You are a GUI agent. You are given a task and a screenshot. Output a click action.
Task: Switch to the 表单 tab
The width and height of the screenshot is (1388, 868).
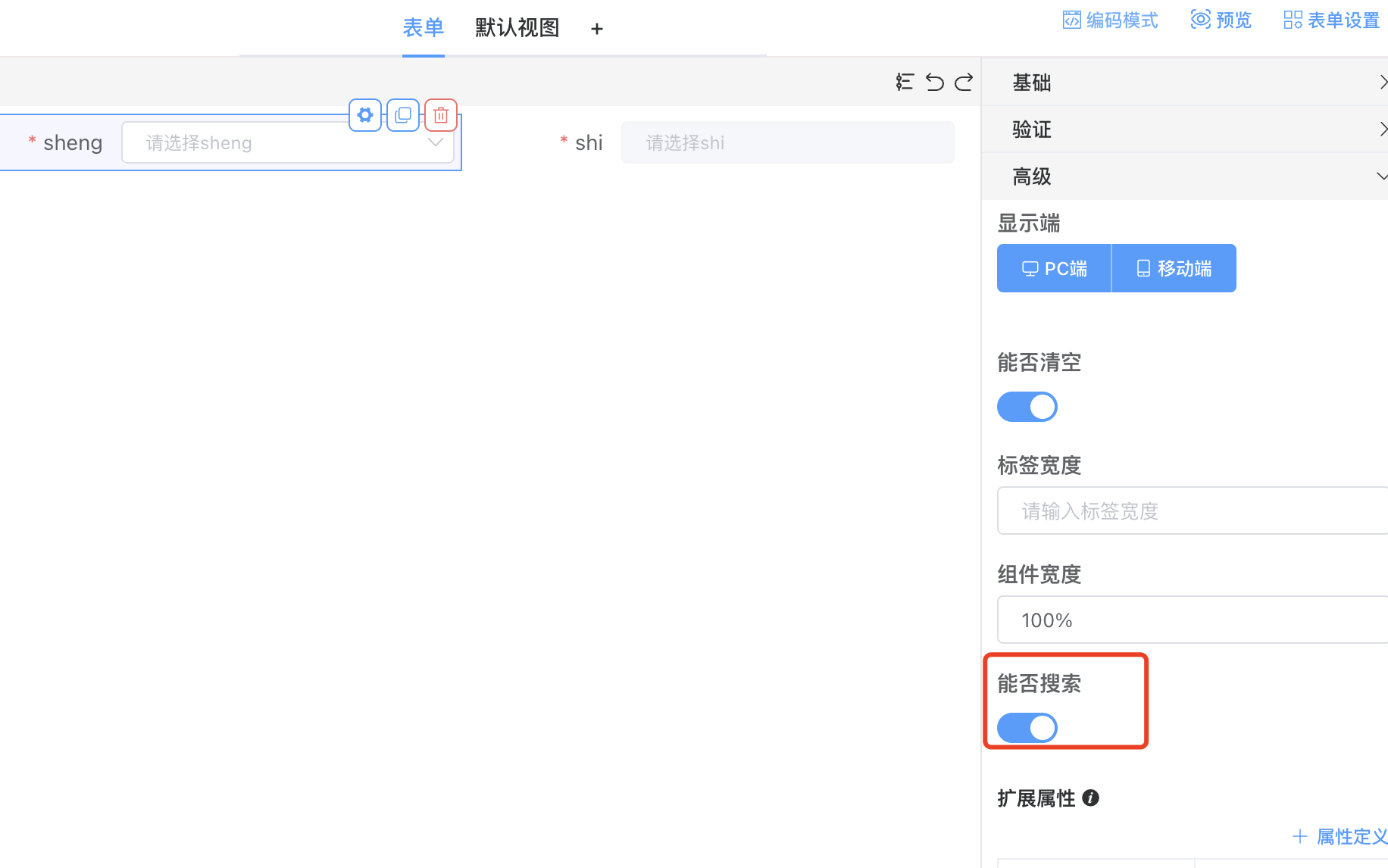(423, 28)
